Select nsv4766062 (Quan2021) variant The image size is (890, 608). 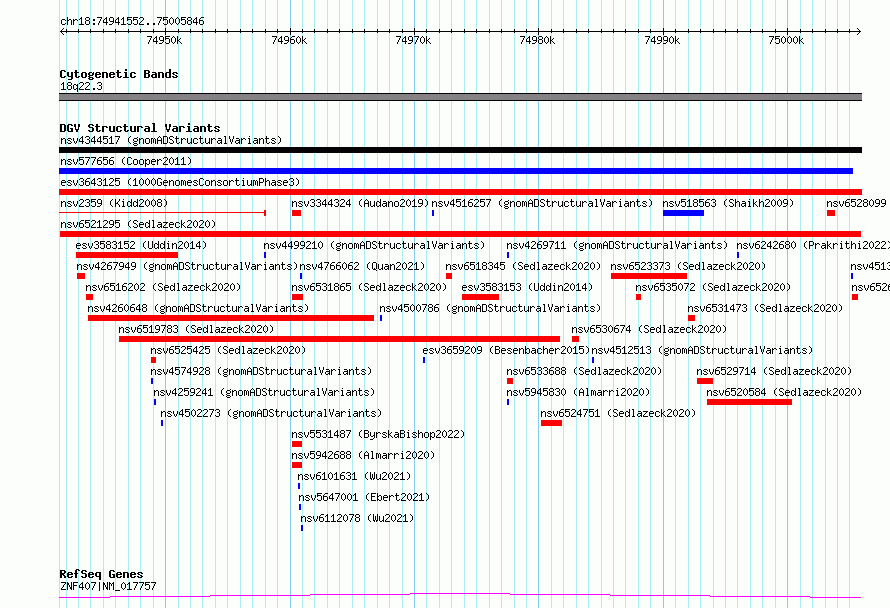click(x=362, y=266)
